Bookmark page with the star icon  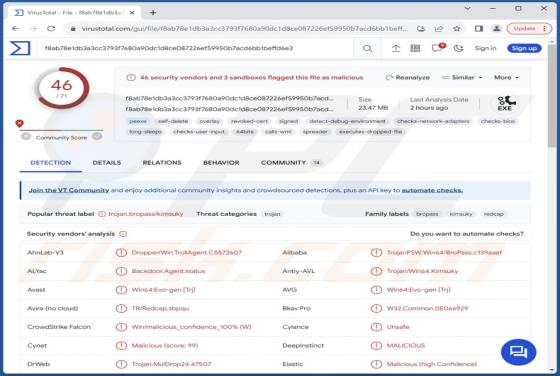tap(456, 29)
